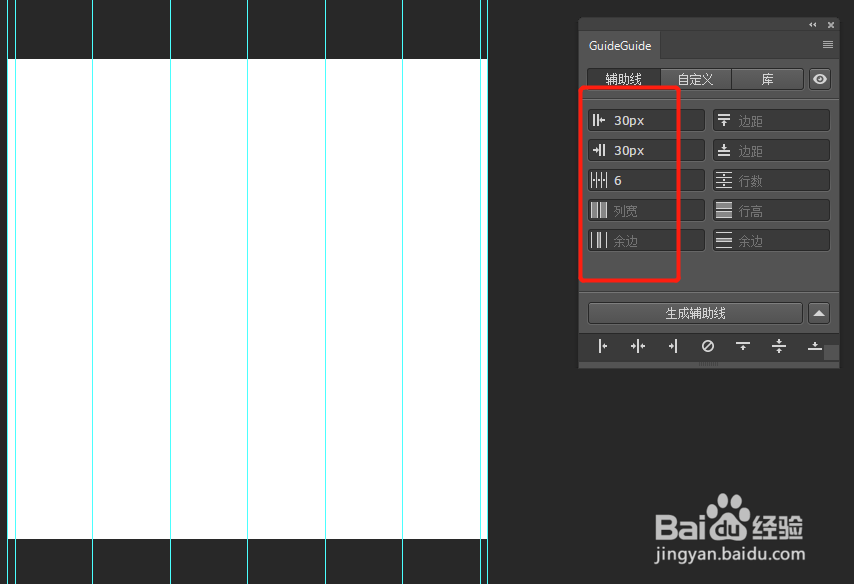Image resolution: width=854 pixels, height=584 pixels.
Task: Close the GuideGuide panel
Action: click(831, 25)
